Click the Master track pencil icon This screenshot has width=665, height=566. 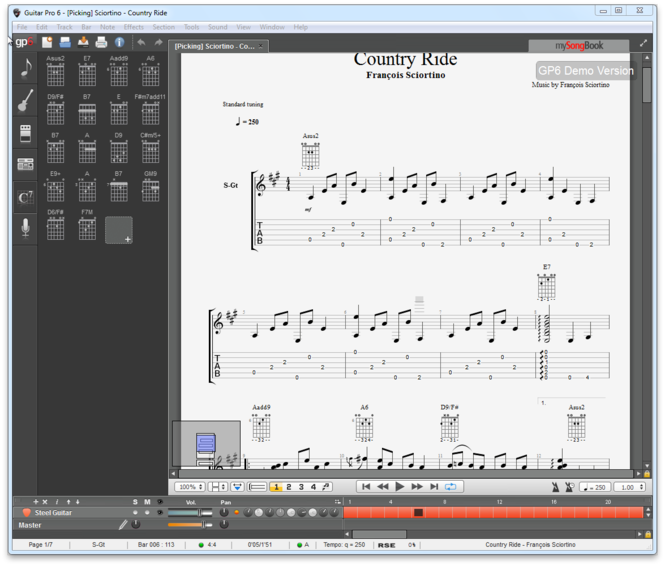[x=123, y=525]
